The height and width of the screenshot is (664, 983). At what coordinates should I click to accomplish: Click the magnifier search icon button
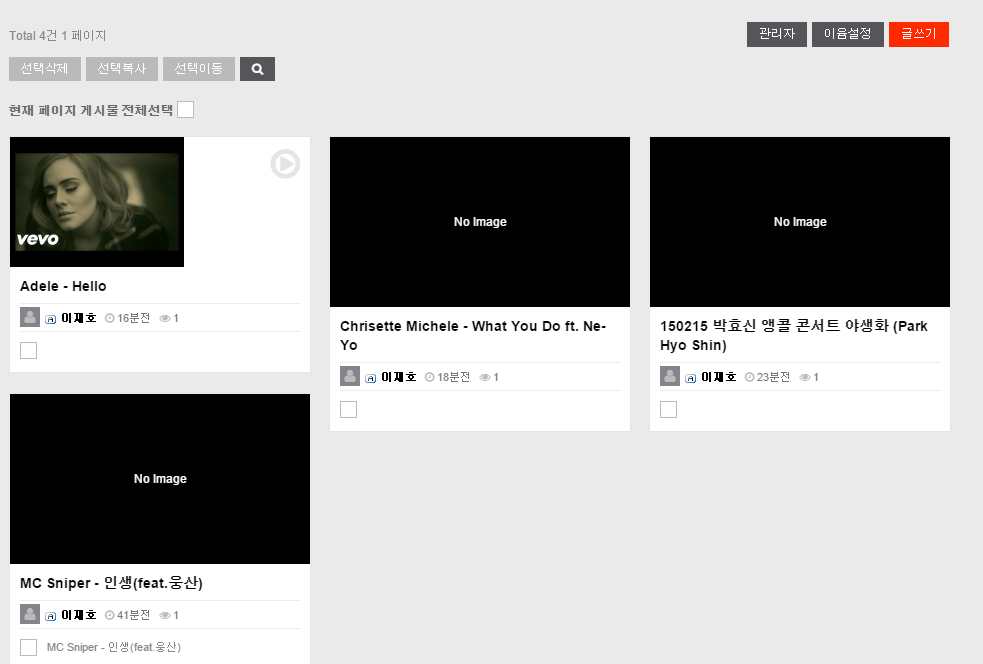tap(257, 69)
